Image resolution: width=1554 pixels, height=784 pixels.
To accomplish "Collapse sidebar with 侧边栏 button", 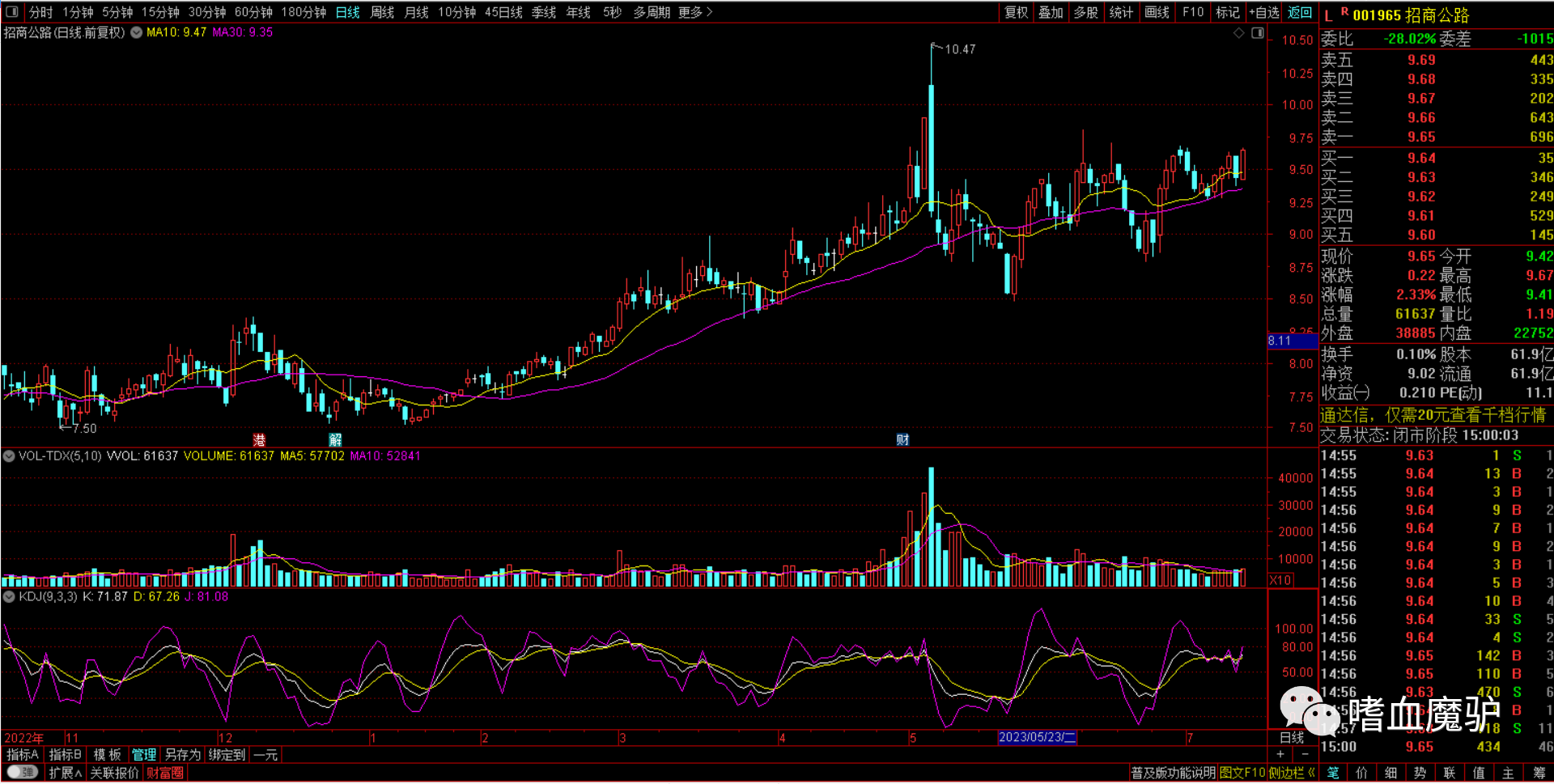I will click(x=1292, y=773).
